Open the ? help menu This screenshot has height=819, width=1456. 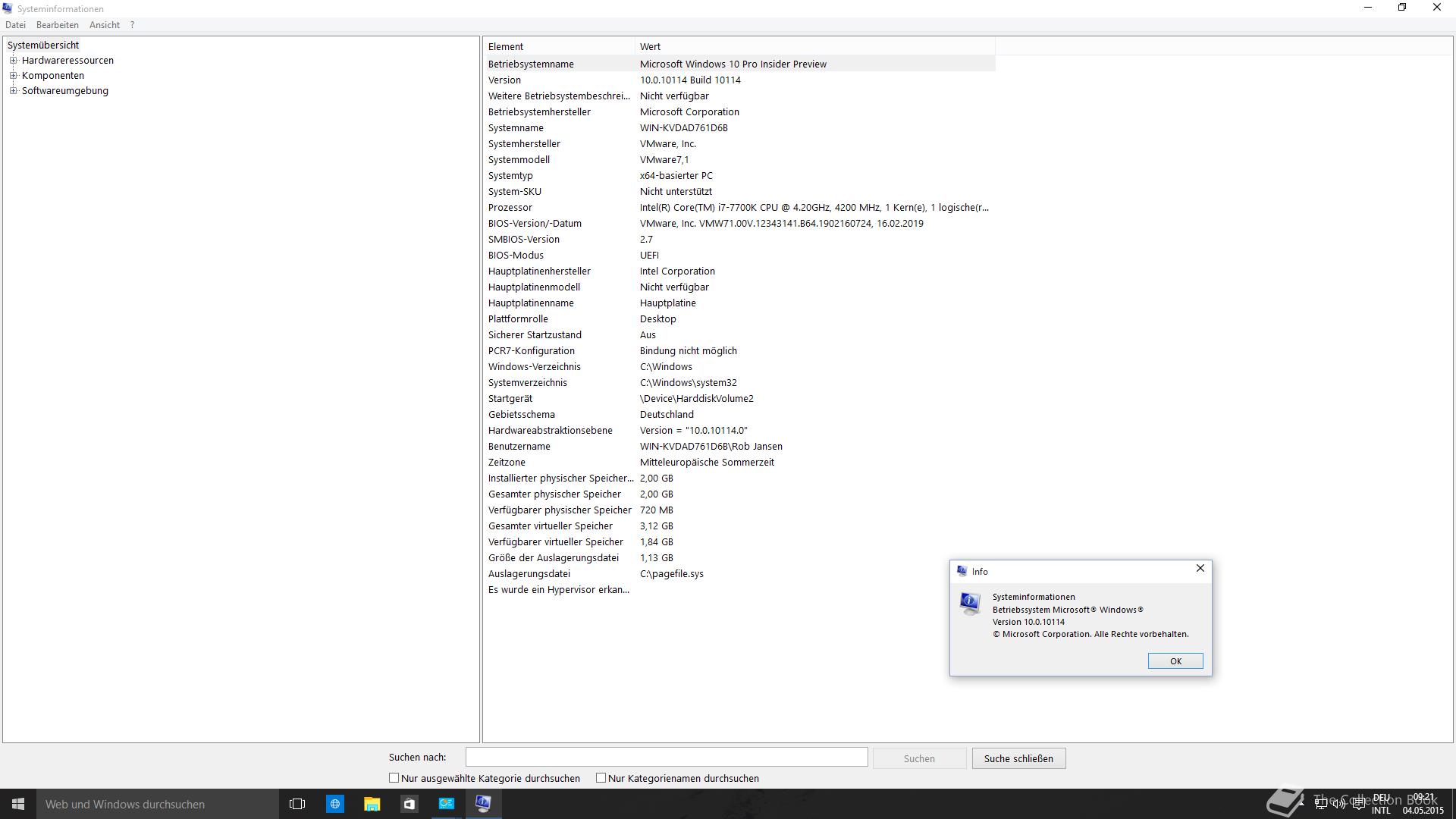pos(132,25)
